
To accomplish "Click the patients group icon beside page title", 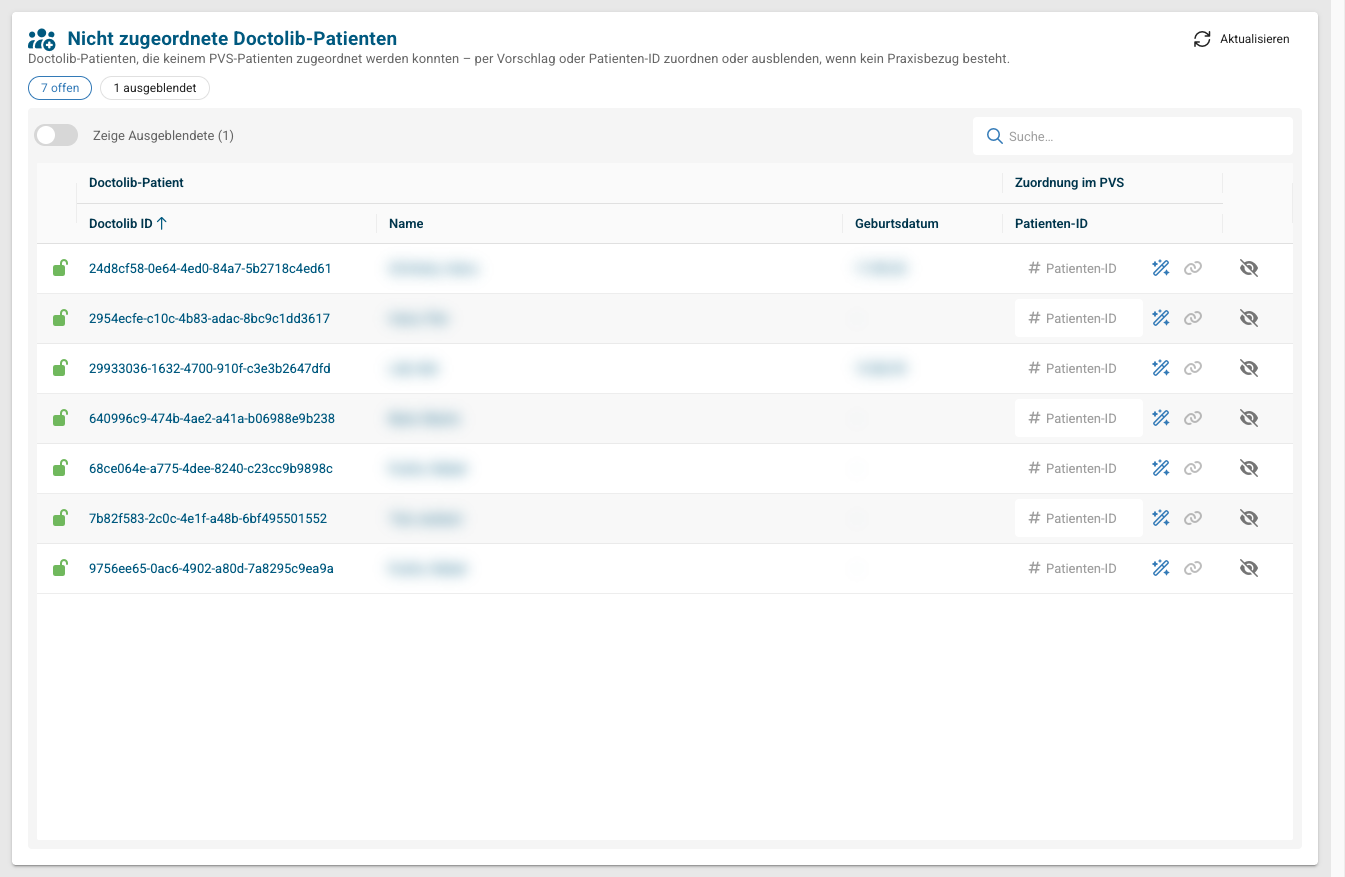I will click(42, 39).
